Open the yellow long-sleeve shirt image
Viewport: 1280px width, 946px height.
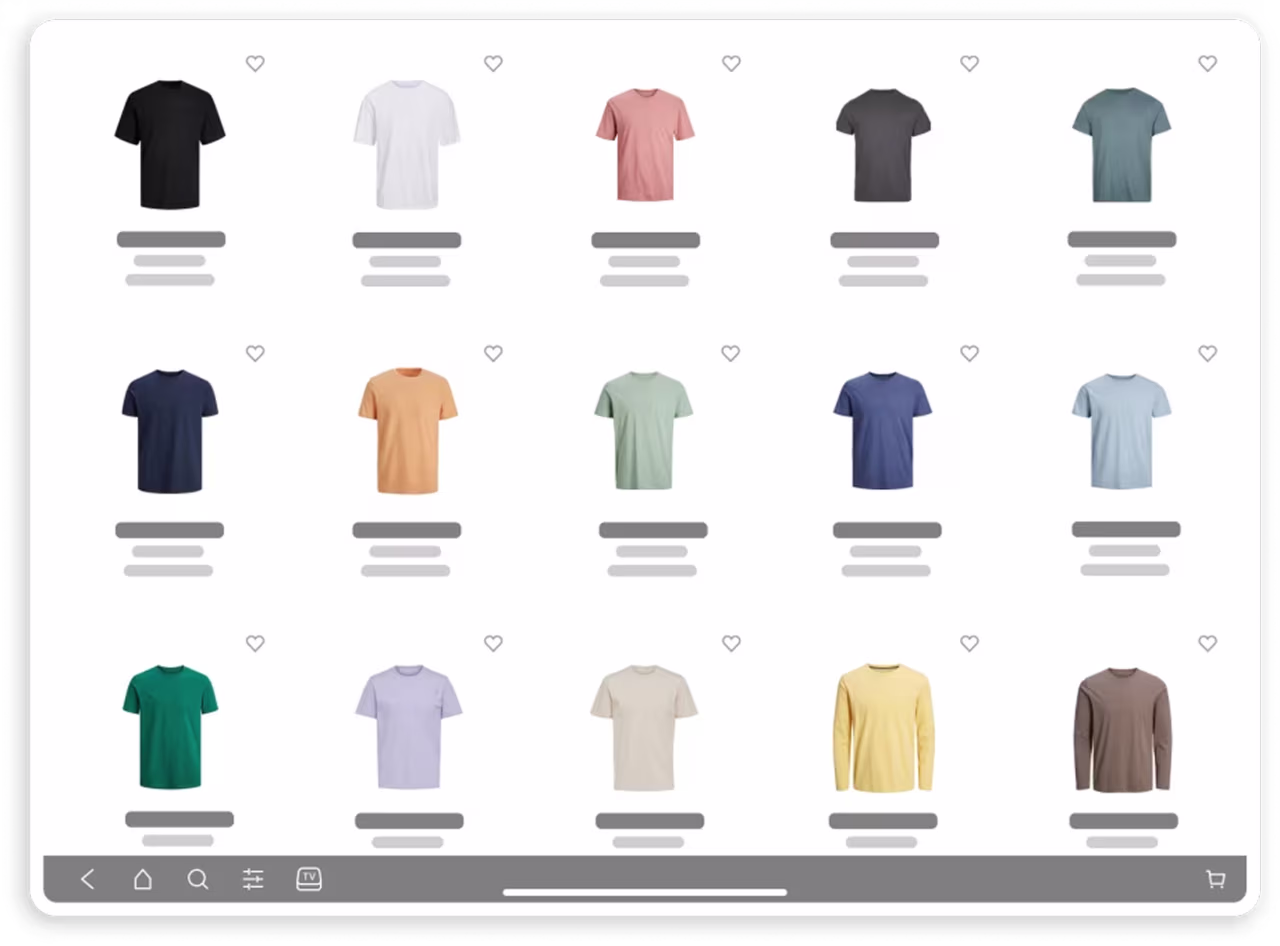click(x=883, y=727)
